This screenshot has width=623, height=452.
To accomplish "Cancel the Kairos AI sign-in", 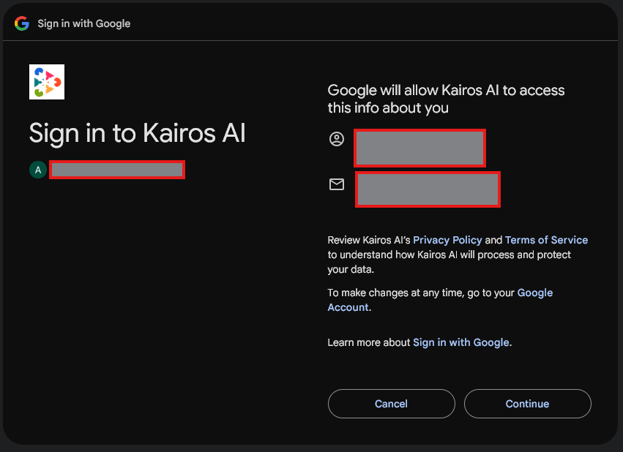I will 391,404.
